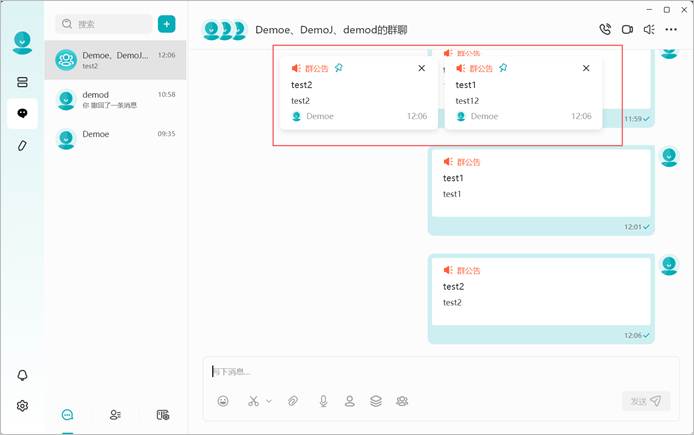Click the green plus new chat button
Viewport: 694px width, 435px height.
[166, 24]
